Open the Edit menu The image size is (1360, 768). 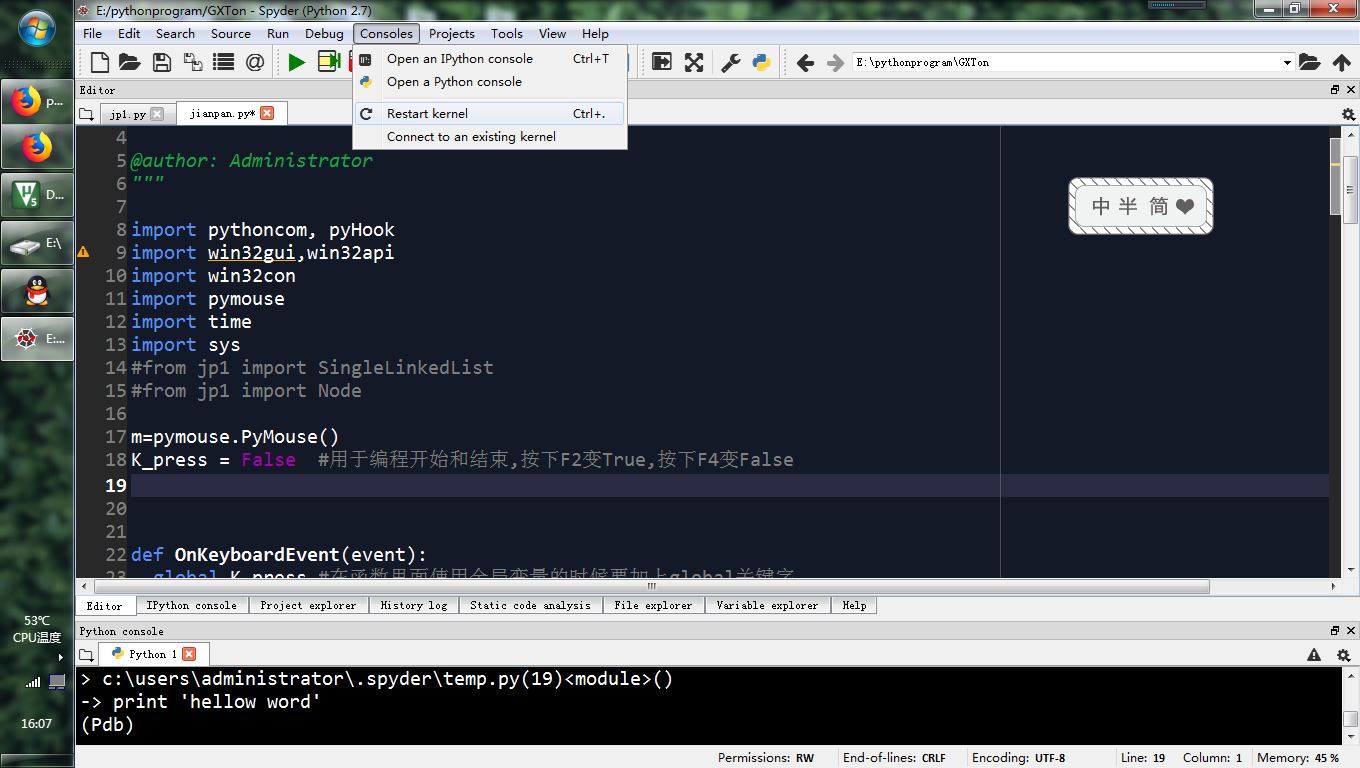pos(129,33)
